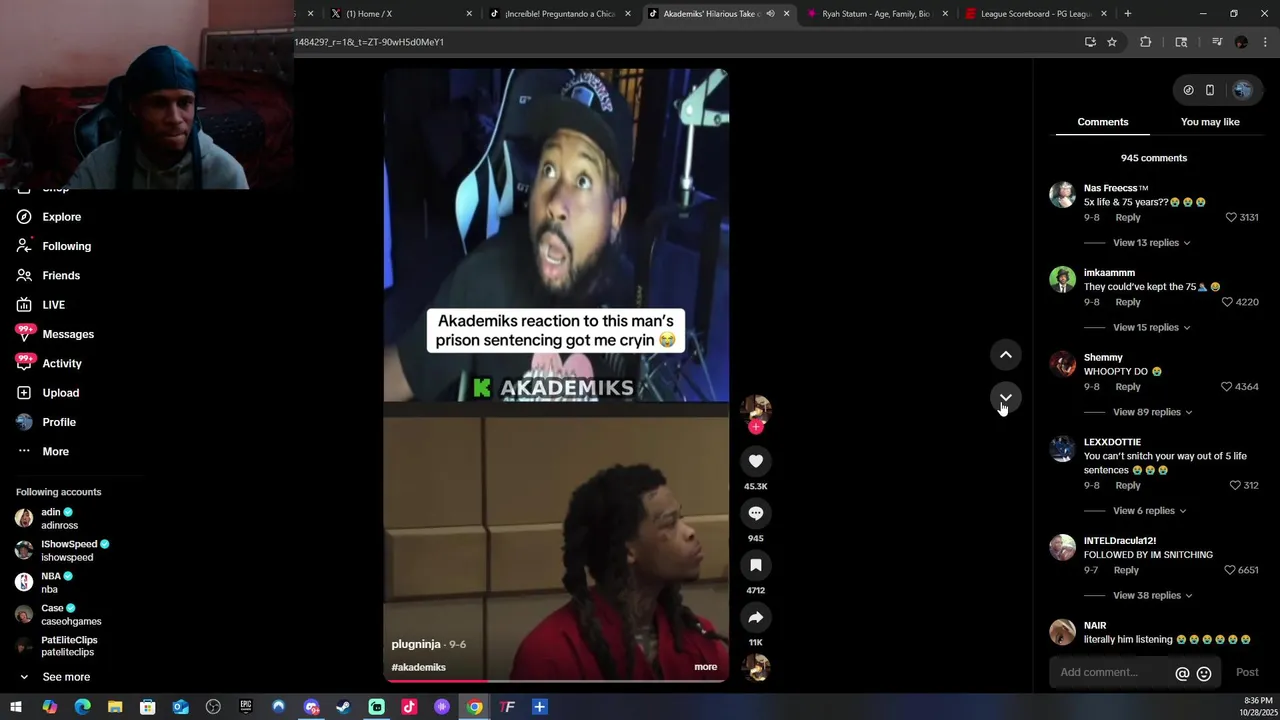The height and width of the screenshot is (720, 1280).
Task: Reply to imkaammm comment
Action: pos(1128,302)
